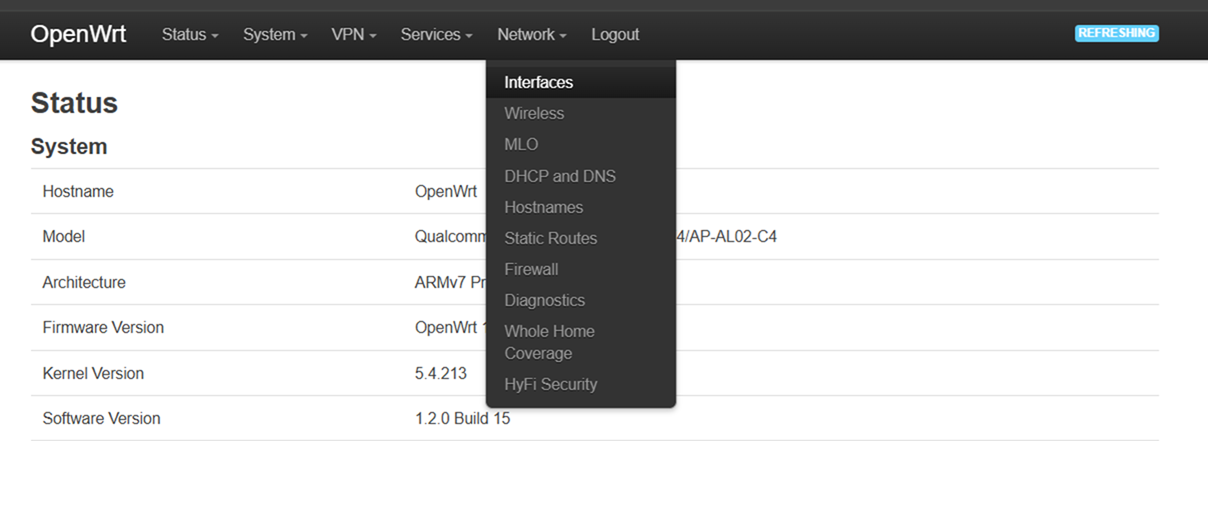This screenshot has width=1208, height=506.
Task: Click the Hostname row label
Action: pyautogui.click(x=78, y=191)
